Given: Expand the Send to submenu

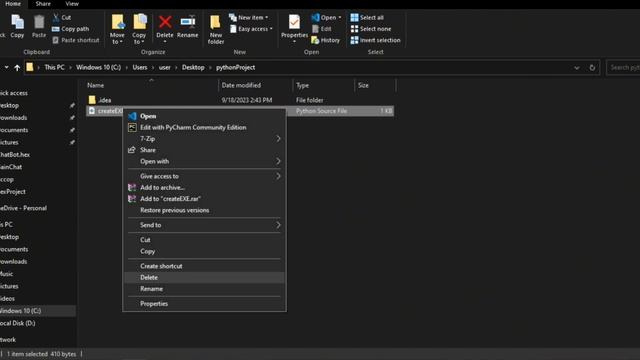Looking at the screenshot, I should click(x=204, y=225).
